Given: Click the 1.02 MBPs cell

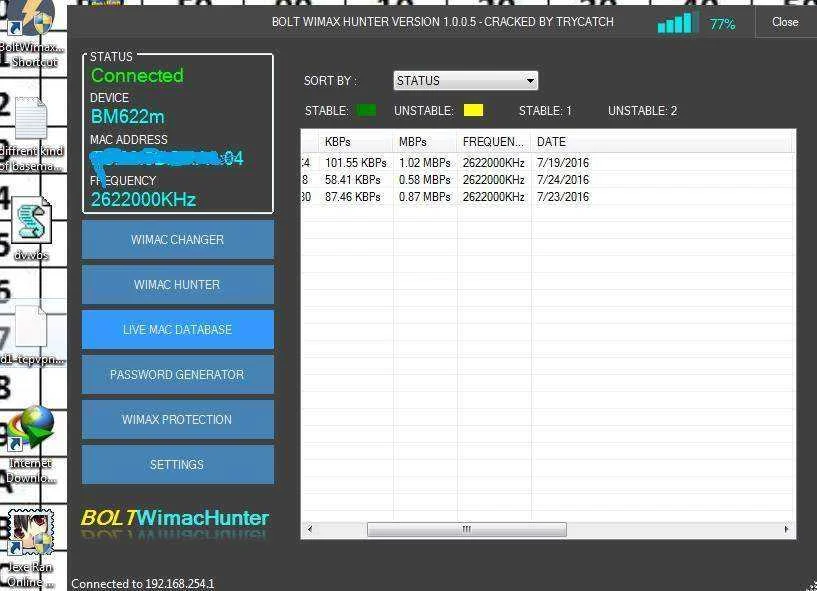Looking at the screenshot, I should pyautogui.click(x=425, y=163).
